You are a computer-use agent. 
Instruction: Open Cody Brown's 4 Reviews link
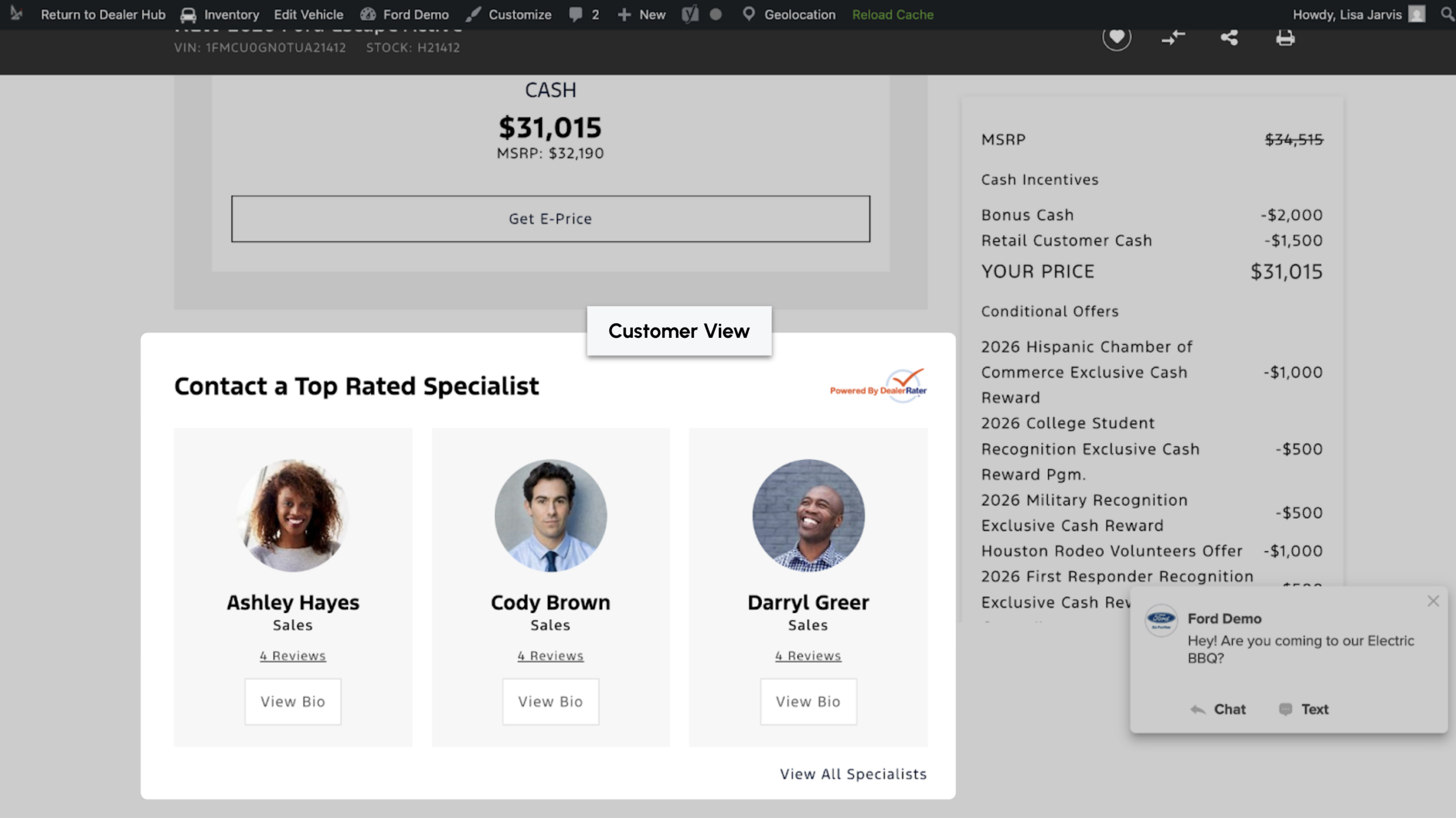[550, 656]
